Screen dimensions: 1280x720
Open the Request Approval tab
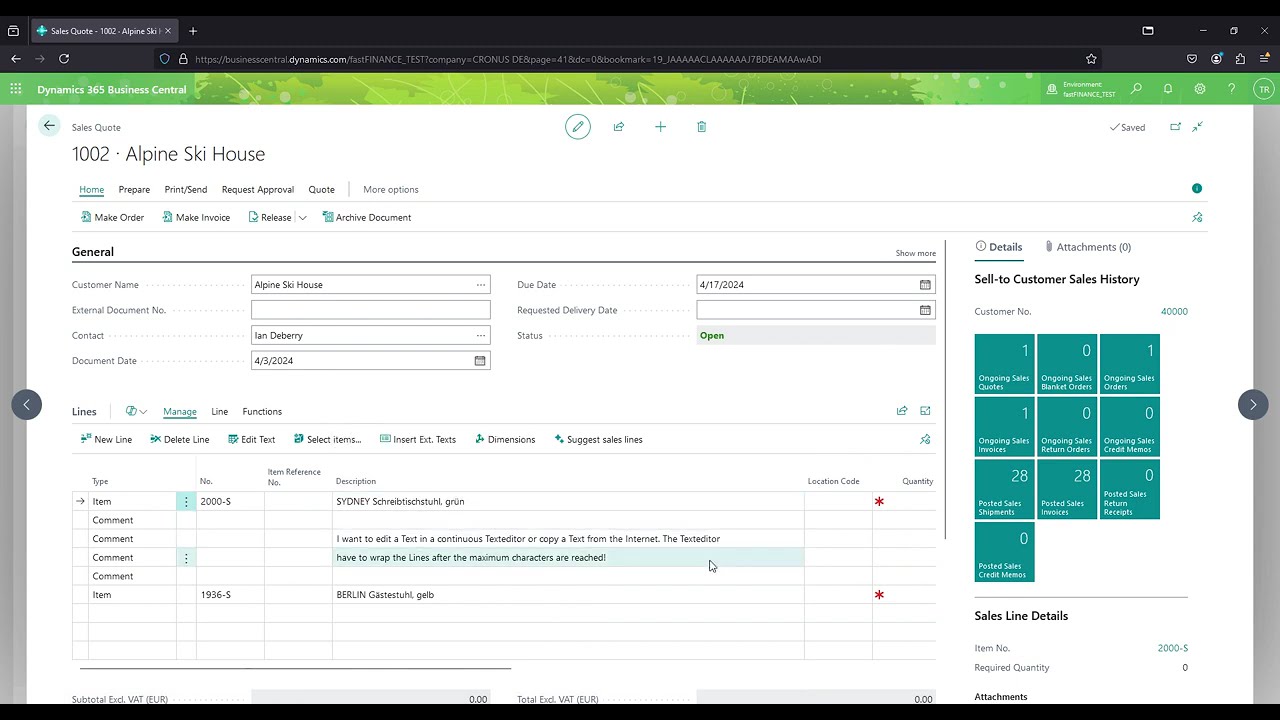[258, 189]
